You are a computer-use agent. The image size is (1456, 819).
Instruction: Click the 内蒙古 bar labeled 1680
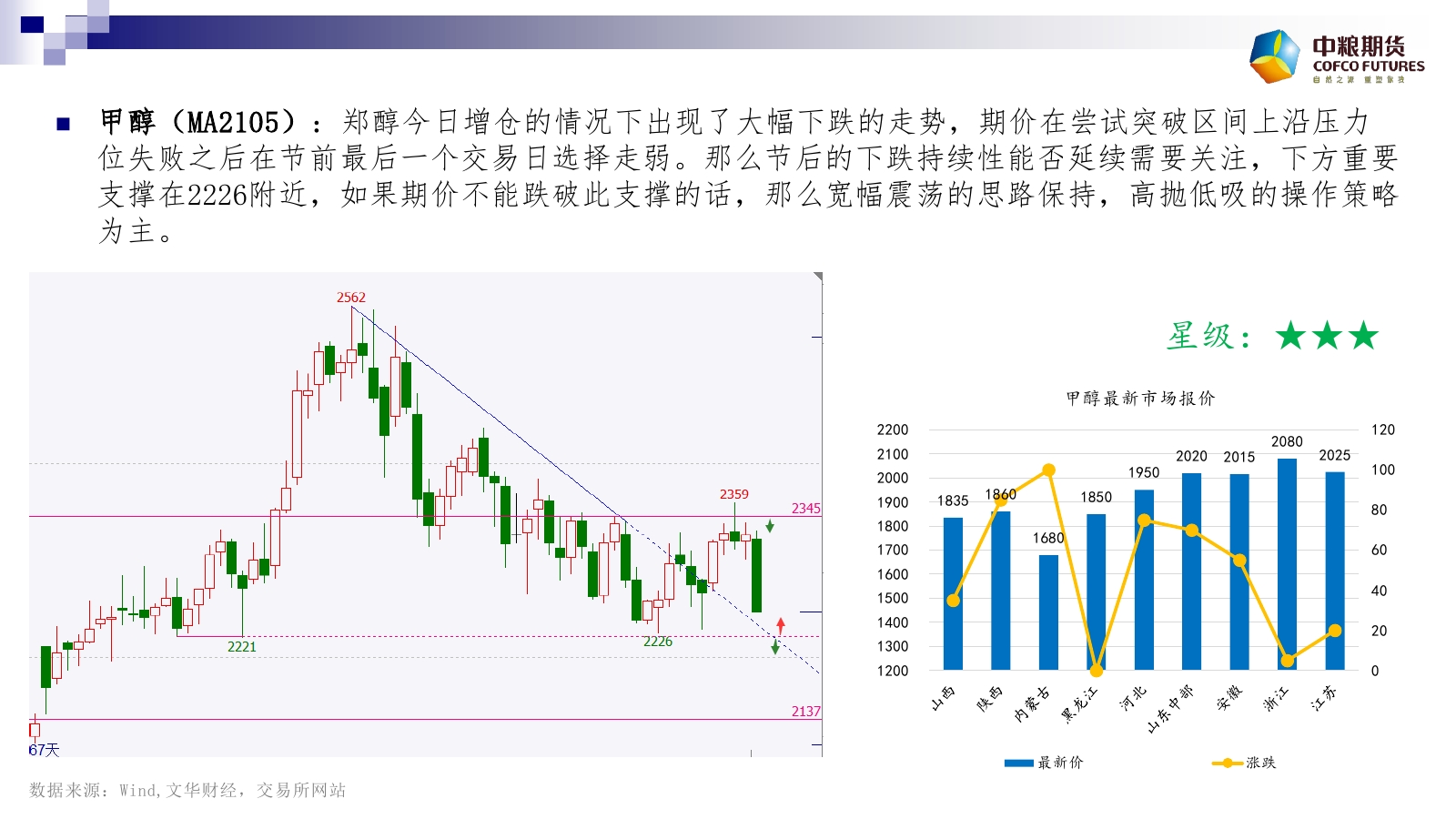[1048, 612]
